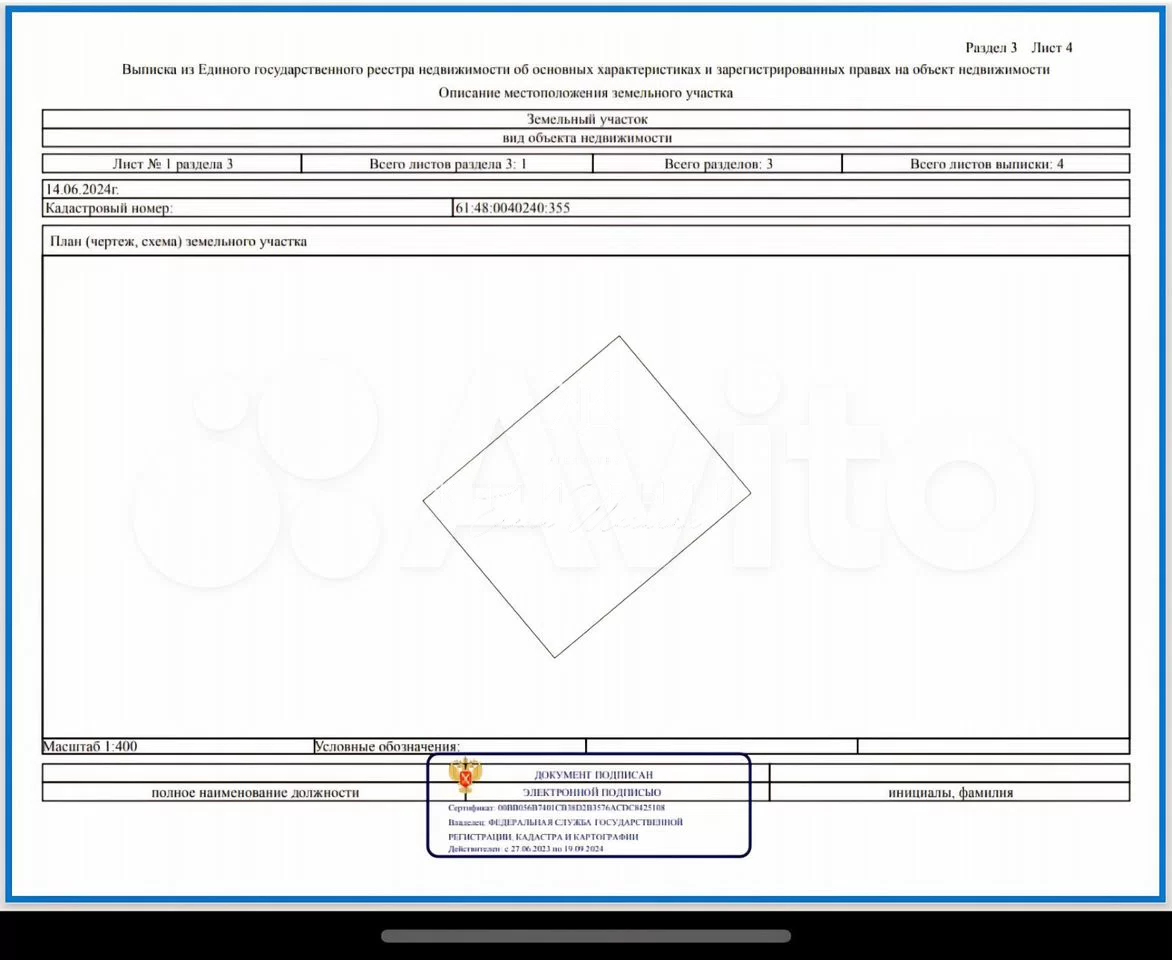Click the Rosreestr emblem in the signature stamp
The height and width of the screenshot is (960, 1172).
[465, 777]
